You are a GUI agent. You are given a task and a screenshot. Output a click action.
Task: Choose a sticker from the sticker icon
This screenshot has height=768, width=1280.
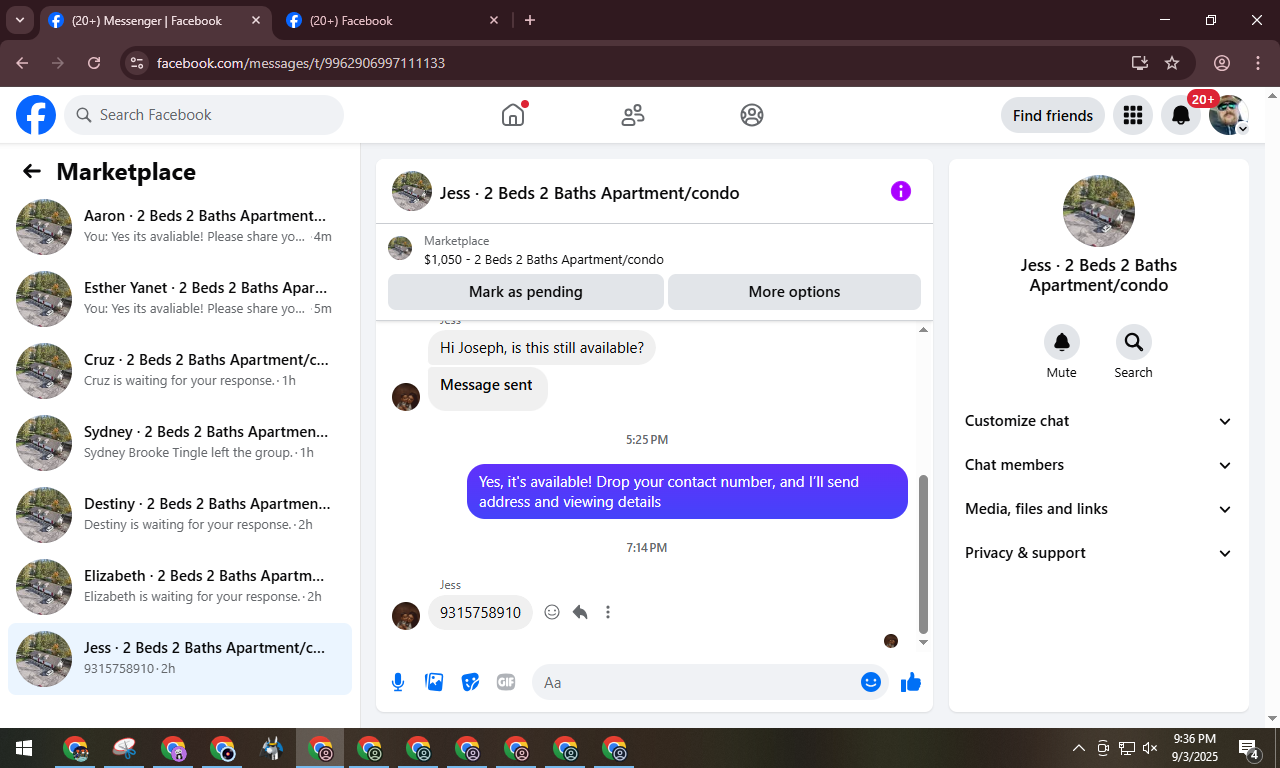click(470, 682)
